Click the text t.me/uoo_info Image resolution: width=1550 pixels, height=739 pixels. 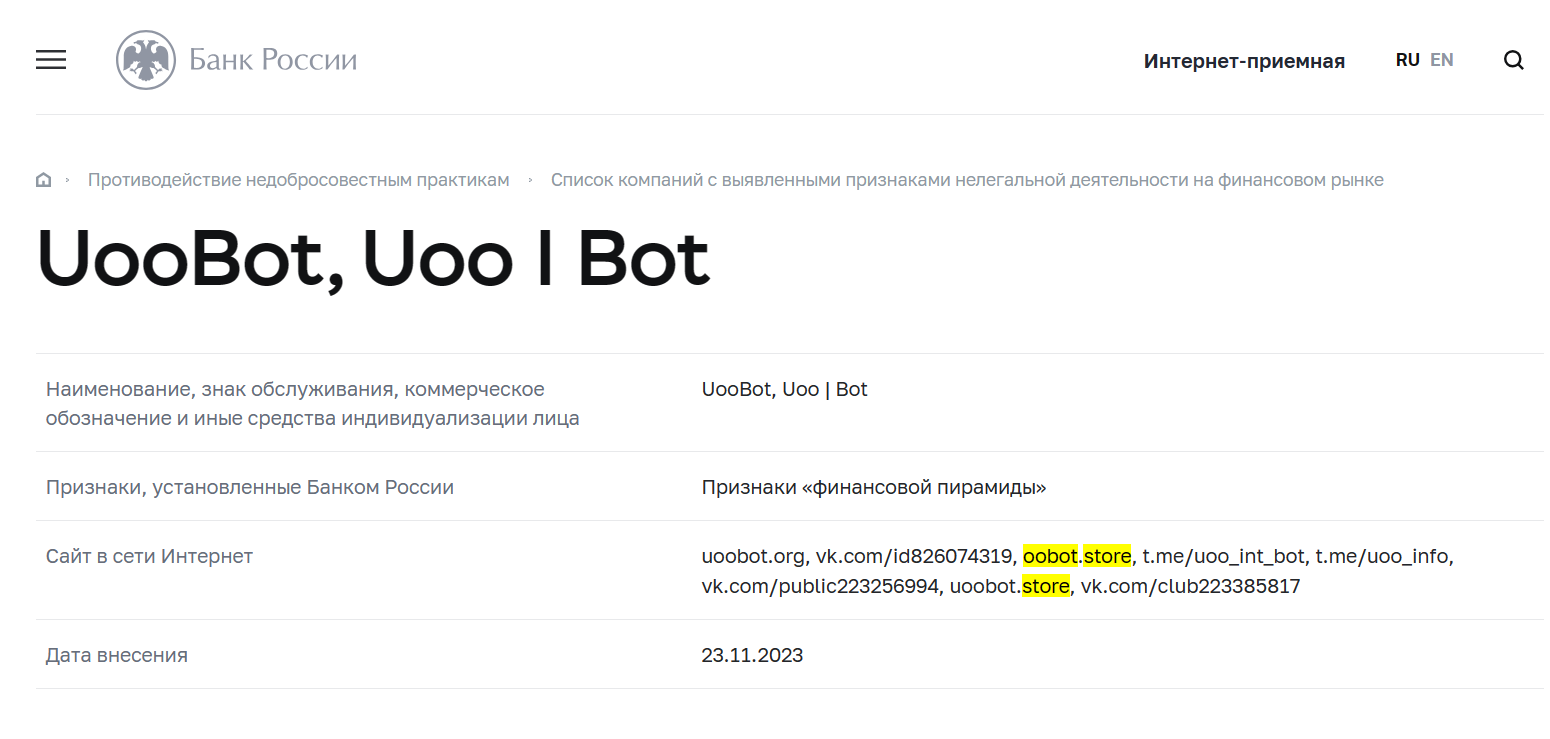1382,556
